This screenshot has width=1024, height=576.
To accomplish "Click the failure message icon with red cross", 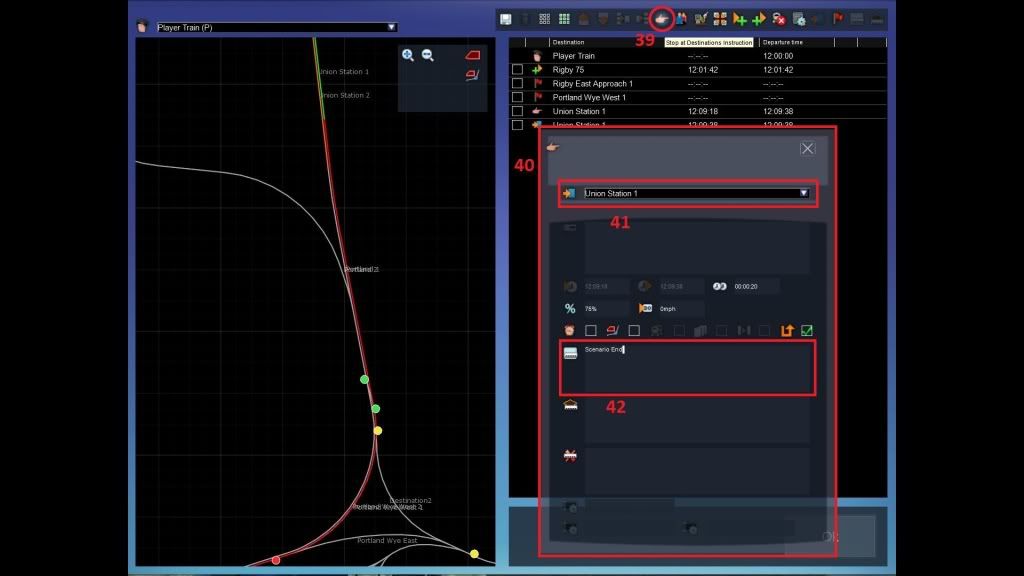I will tap(570, 455).
